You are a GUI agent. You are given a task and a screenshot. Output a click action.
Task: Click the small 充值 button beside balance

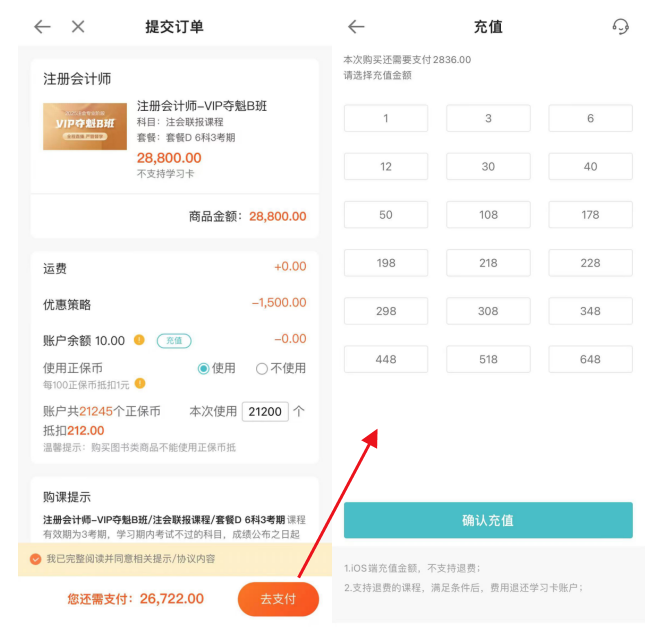point(174,340)
